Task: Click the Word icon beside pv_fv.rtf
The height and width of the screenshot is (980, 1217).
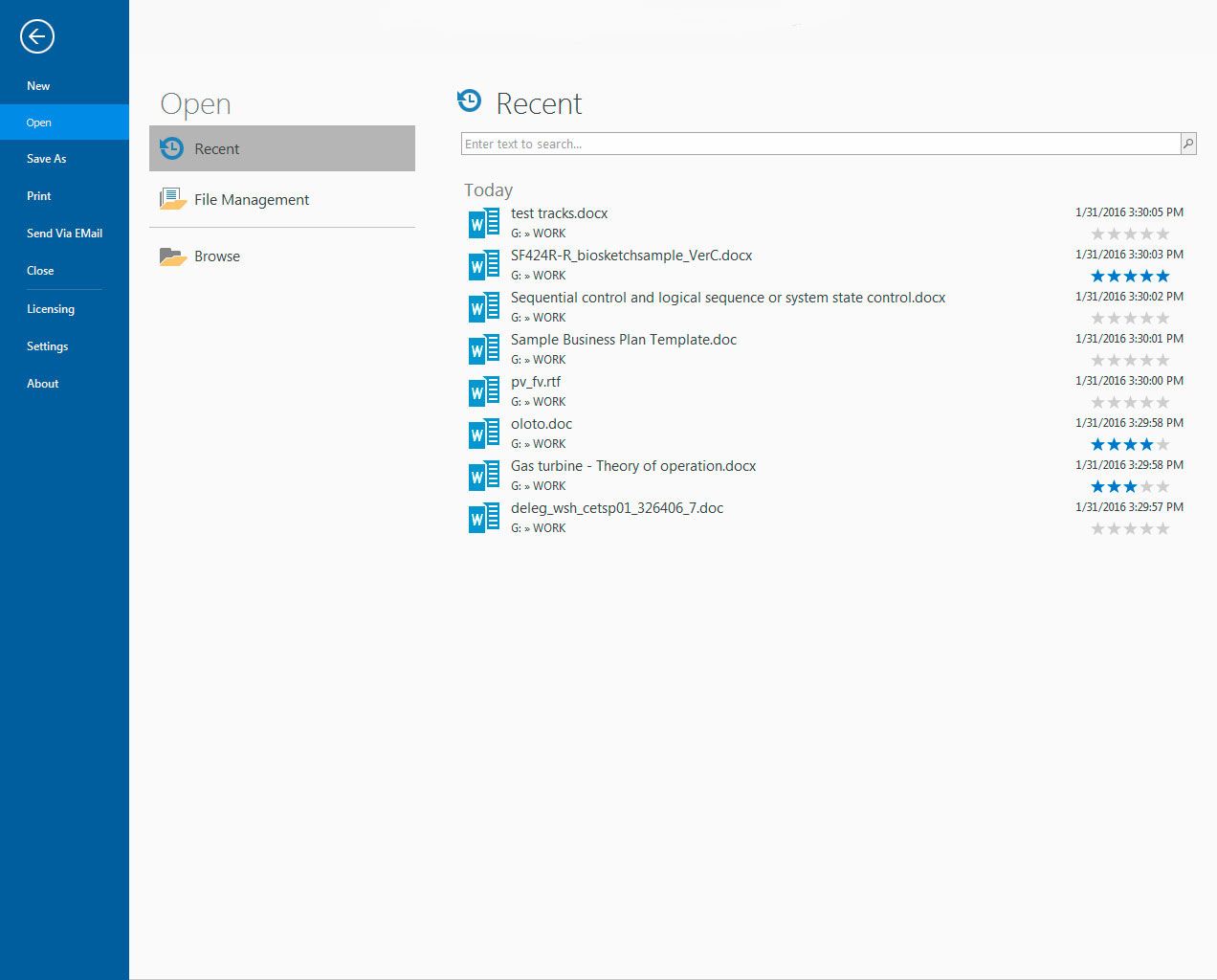Action: [x=483, y=391]
